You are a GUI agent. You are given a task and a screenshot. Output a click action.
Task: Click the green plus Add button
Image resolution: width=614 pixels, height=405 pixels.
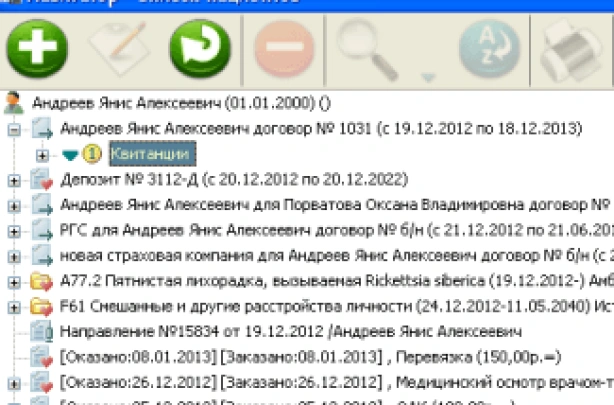click(x=37, y=47)
